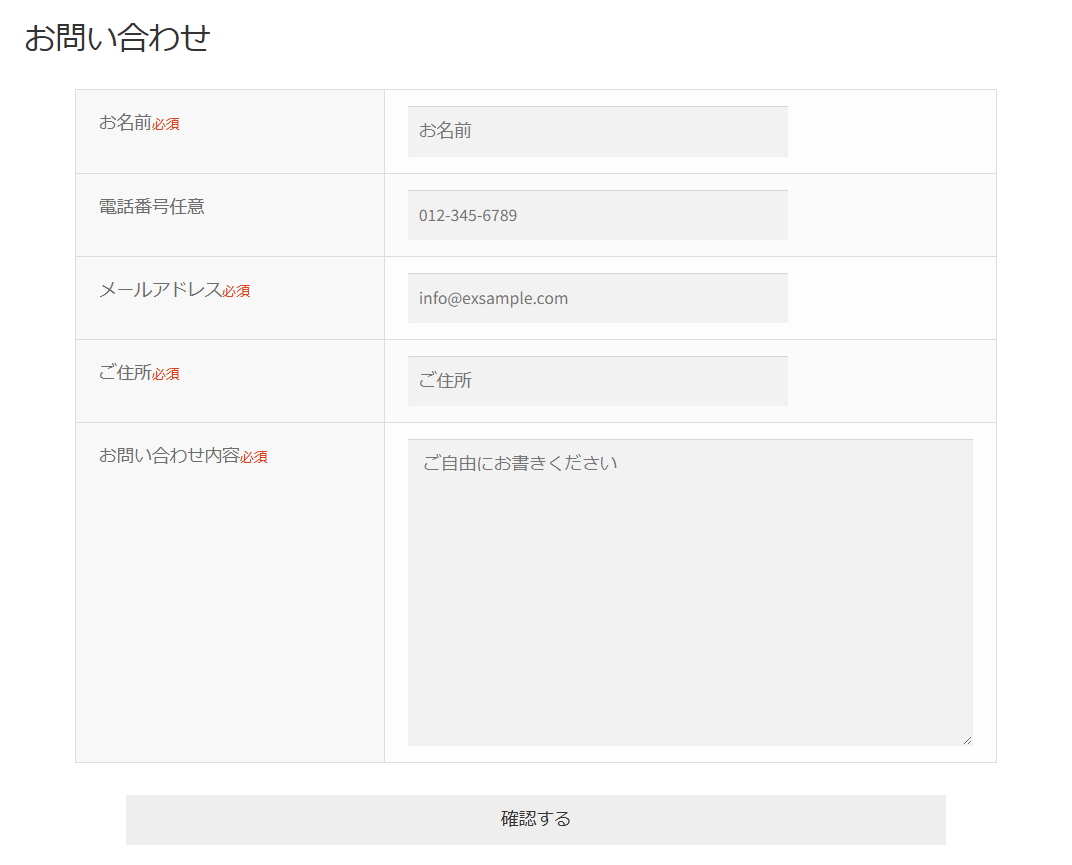
Task: Click the ご住所 address input field
Action: [598, 381]
